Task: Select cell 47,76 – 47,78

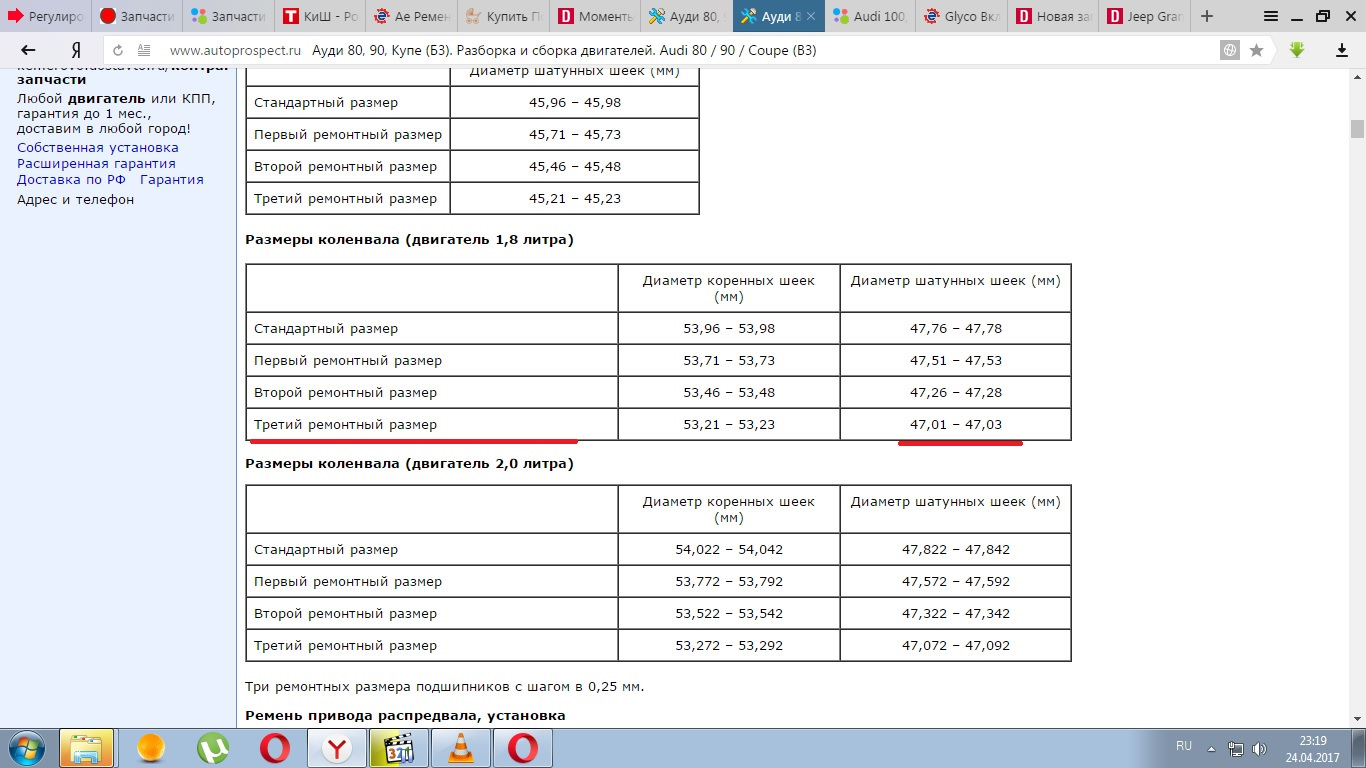Action: (x=955, y=328)
